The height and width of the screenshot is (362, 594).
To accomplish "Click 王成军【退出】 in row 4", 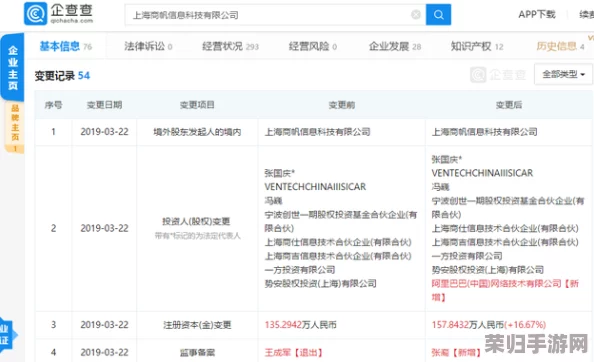I will 294,353.
